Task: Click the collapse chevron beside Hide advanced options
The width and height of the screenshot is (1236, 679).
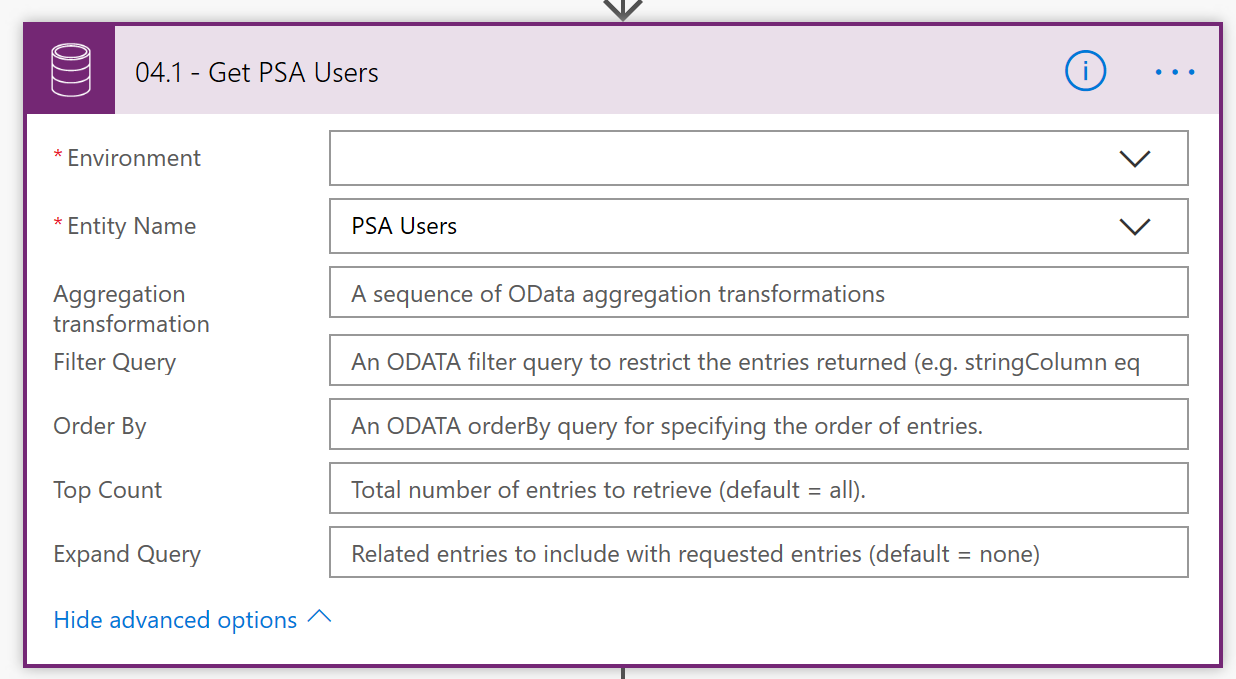Action: (x=319, y=618)
